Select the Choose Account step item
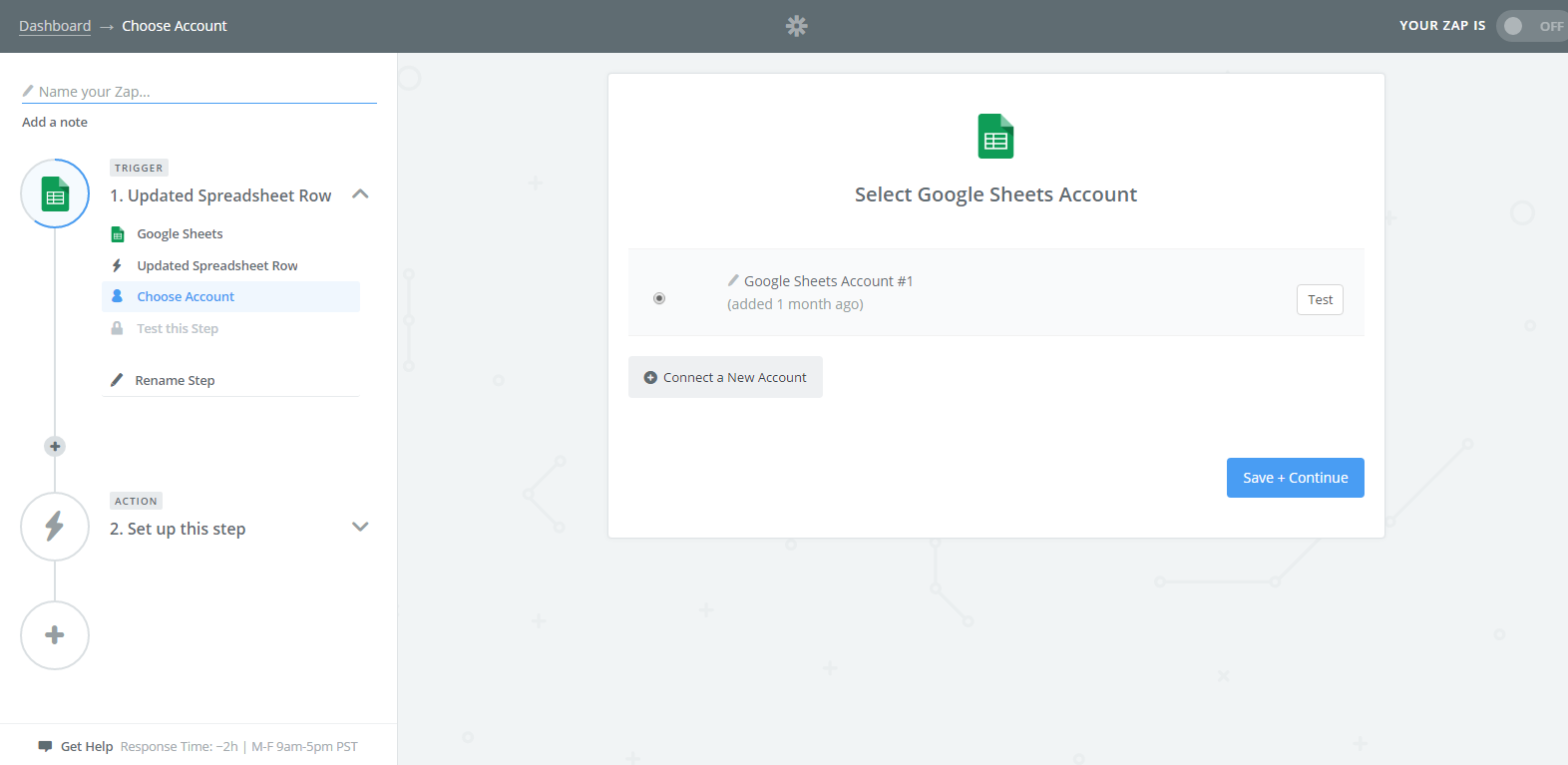This screenshot has width=1568, height=765. (x=230, y=296)
